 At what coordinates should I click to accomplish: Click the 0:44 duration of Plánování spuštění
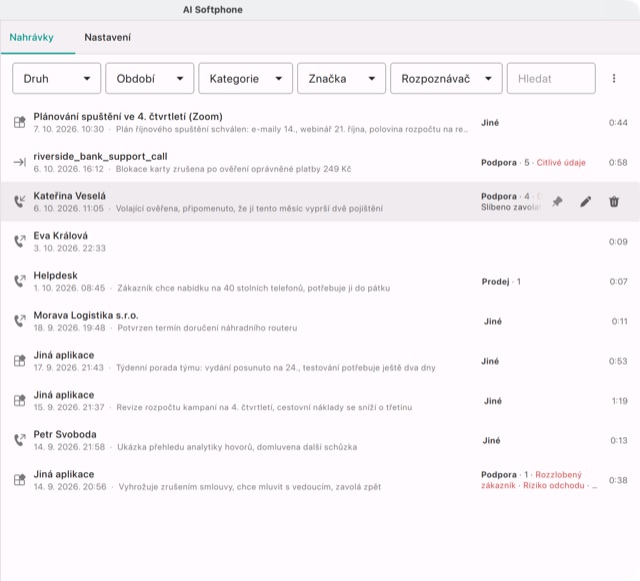coord(618,123)
